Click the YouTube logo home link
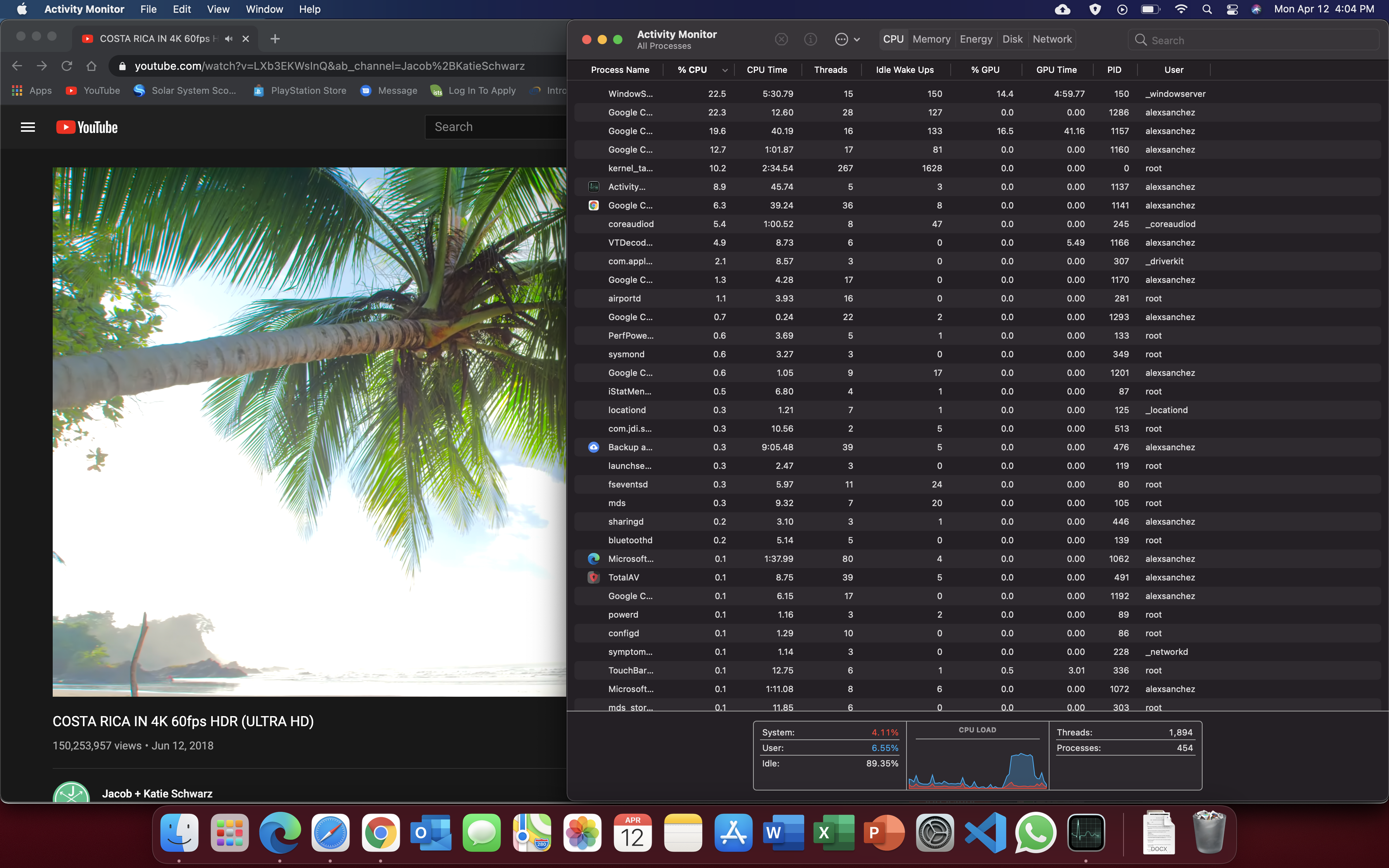 87,127
